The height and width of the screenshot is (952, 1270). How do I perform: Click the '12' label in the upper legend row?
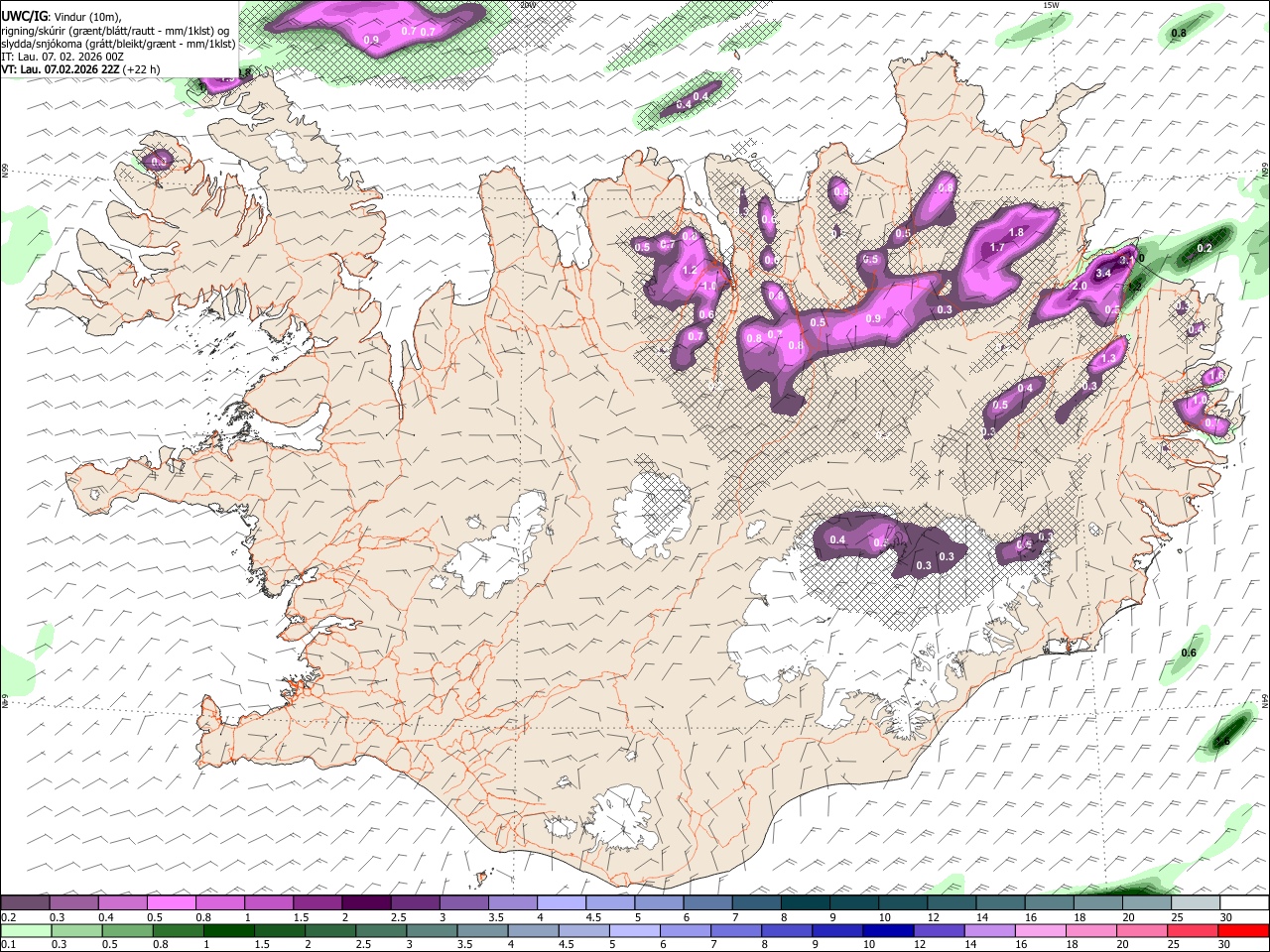(x=935, y=917)
